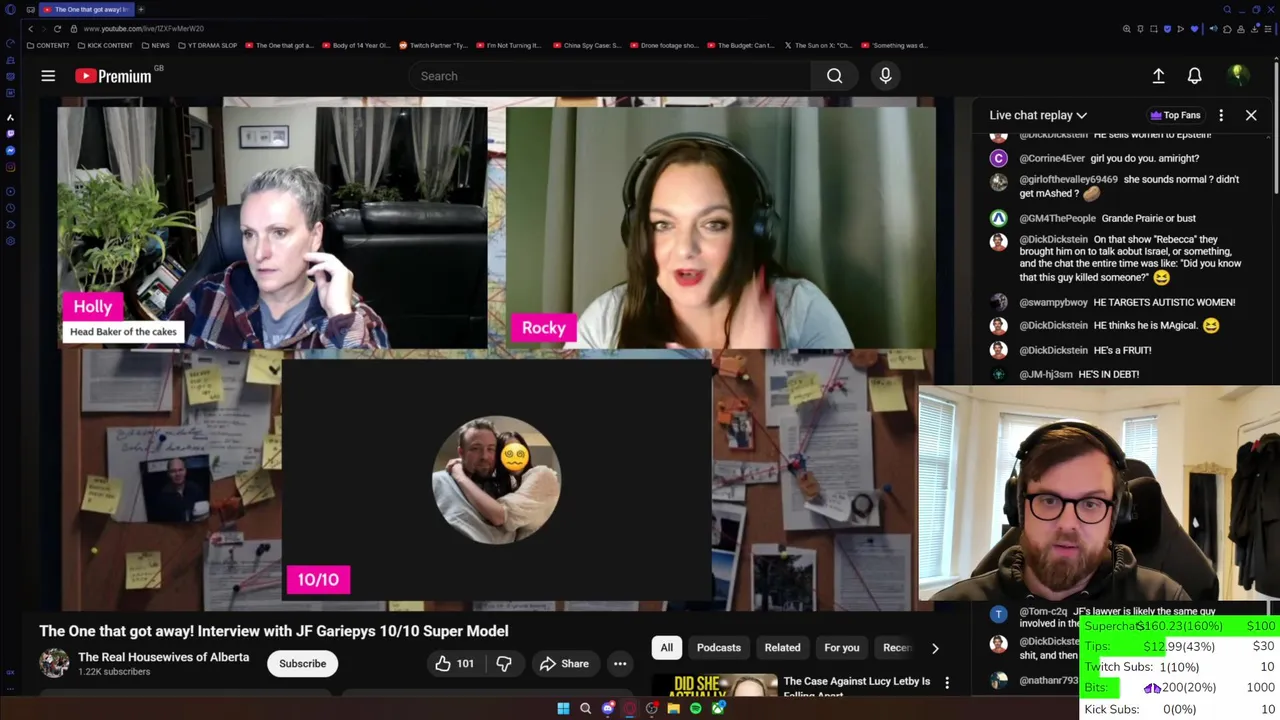
Task: Expand the Live chat replay dropdown
Action: point(1038,115)
